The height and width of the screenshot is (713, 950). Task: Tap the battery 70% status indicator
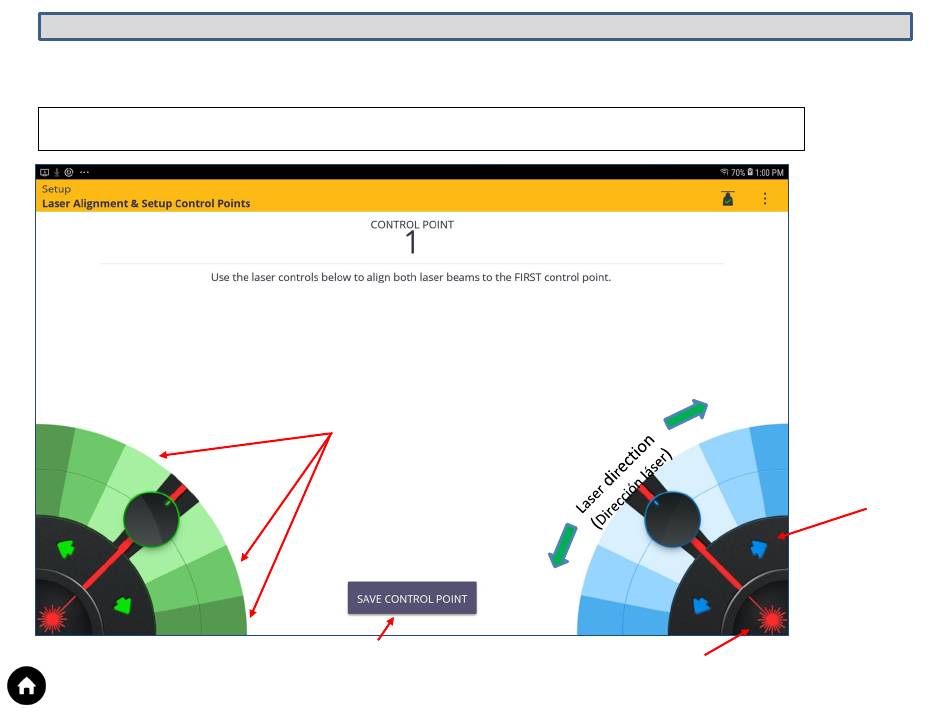tap(742, 173)
